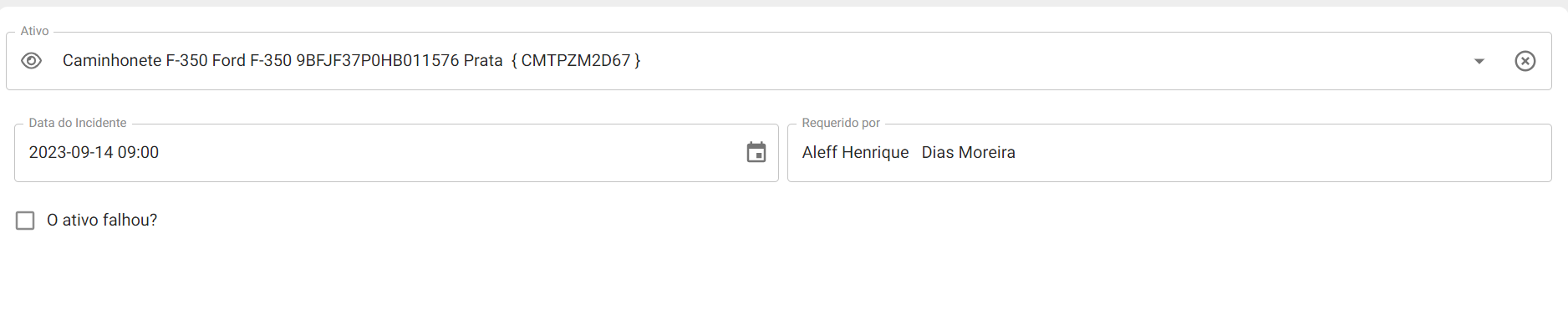1568x315 pixels.
Task: Click the "Ativo" field label
Action: (x=34, y=31)
